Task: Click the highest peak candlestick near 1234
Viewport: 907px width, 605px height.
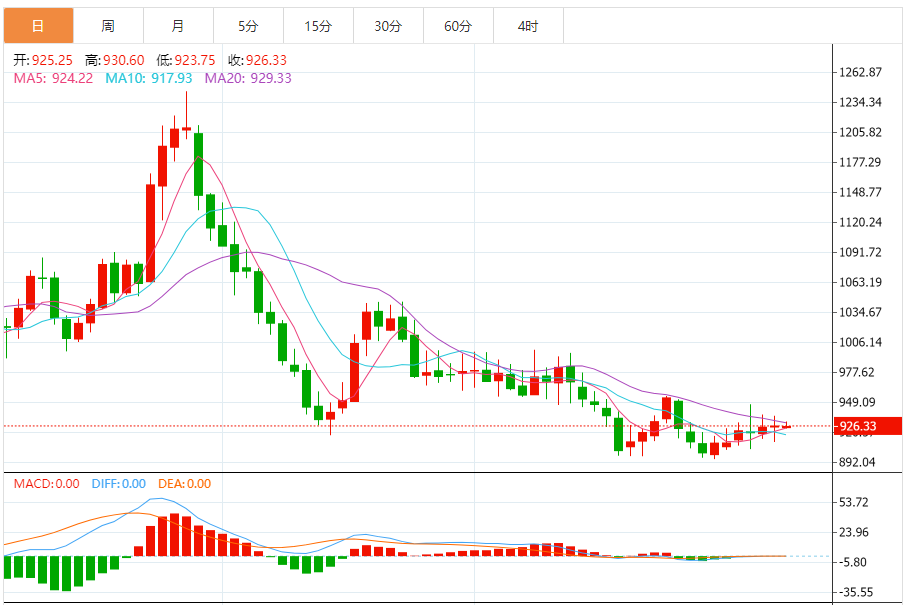Action: [186, 128]
